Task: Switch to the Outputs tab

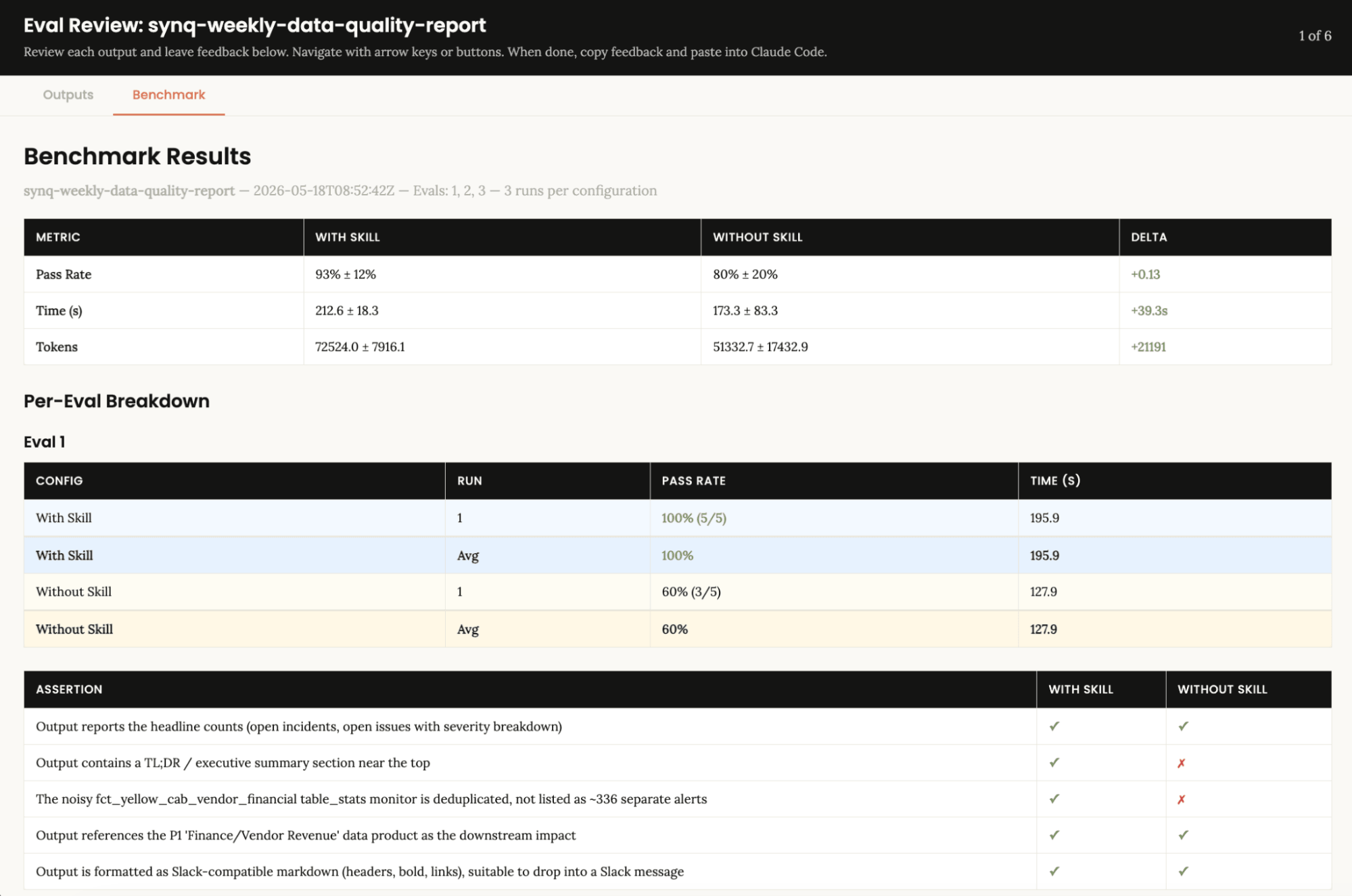Action: point(68,95)
